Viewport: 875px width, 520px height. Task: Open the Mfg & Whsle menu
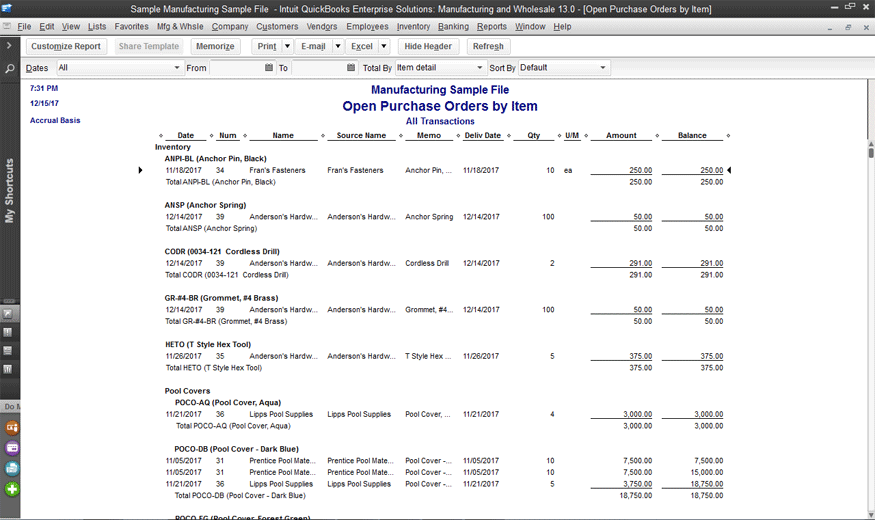[x=180, y=26]
